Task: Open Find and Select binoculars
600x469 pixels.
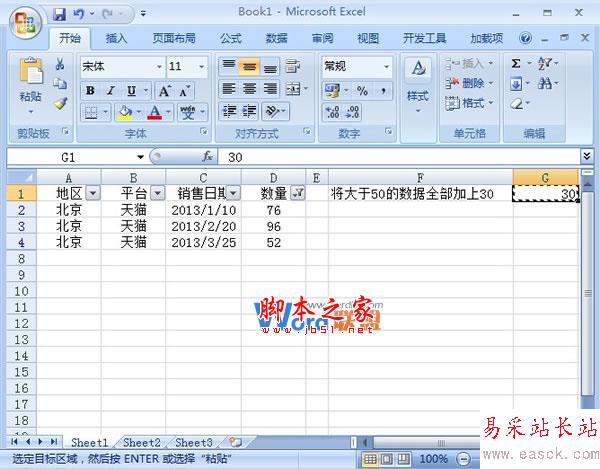Action: [545, 83]
